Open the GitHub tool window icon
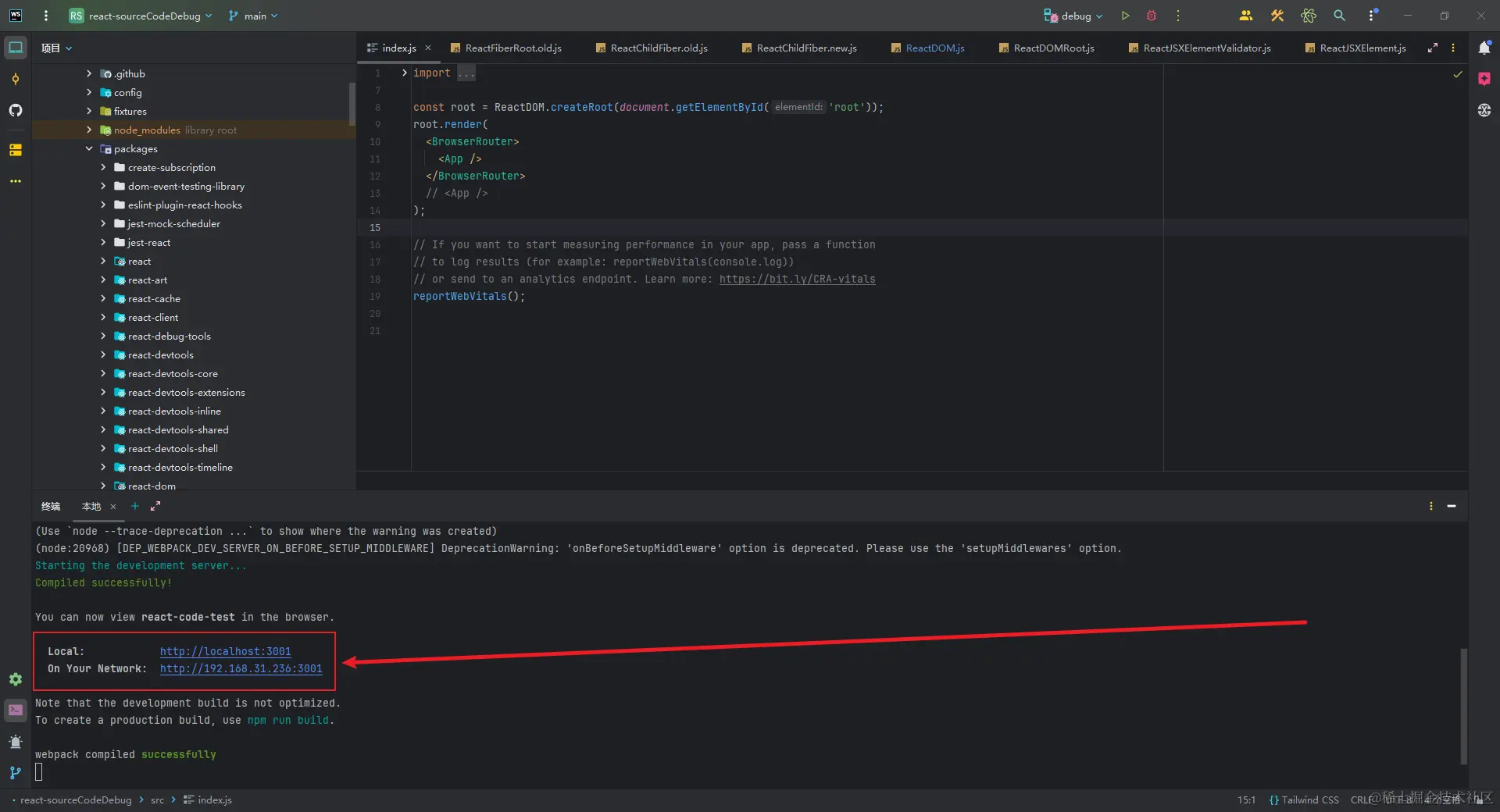The height and width of the screenshot is (812, 1500). (x=16, y=110)
